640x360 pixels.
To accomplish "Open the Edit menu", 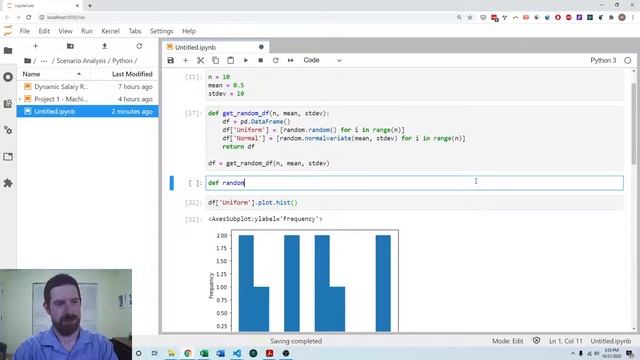I will coord(44,31).
